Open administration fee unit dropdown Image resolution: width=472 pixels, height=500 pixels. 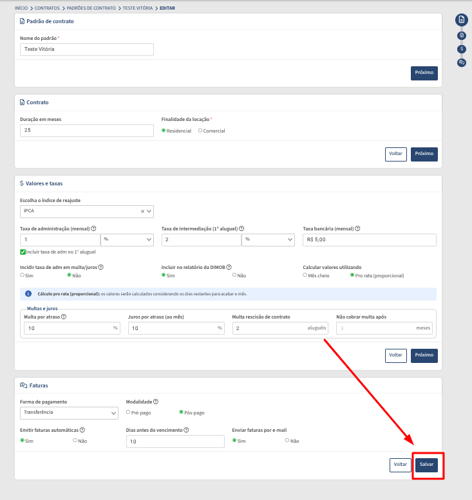point(127,240)
